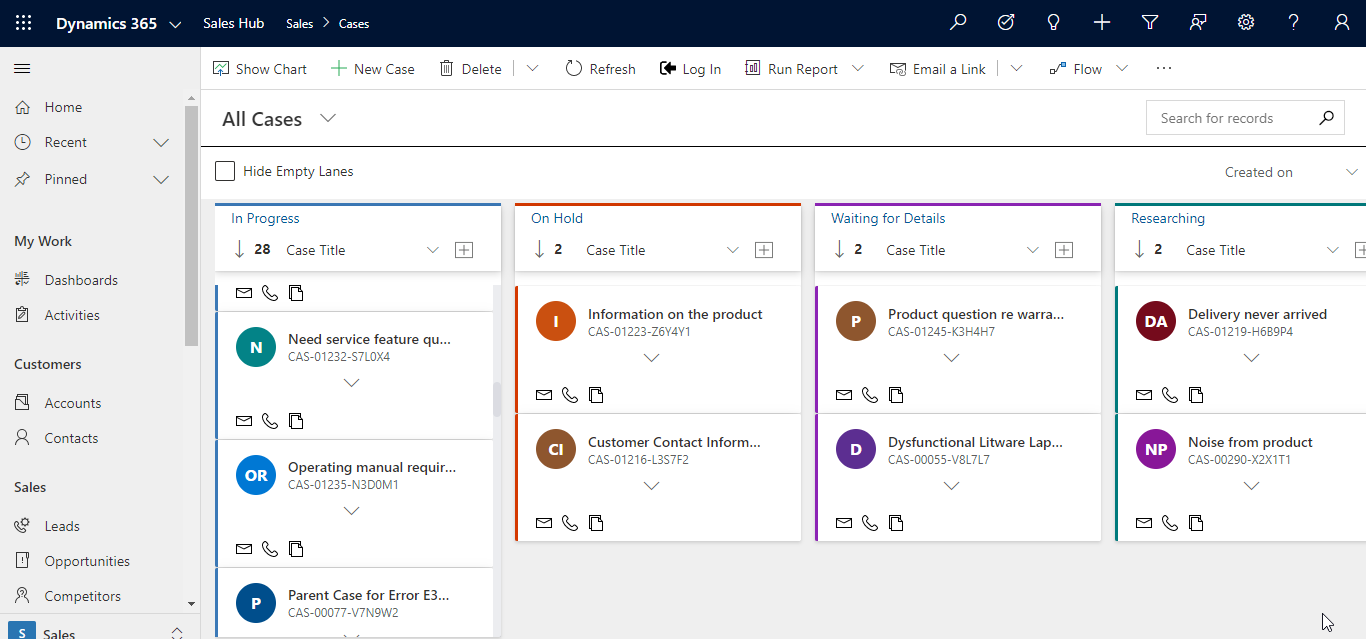Open the Flow dropdown arrow

pos(1122,68)
